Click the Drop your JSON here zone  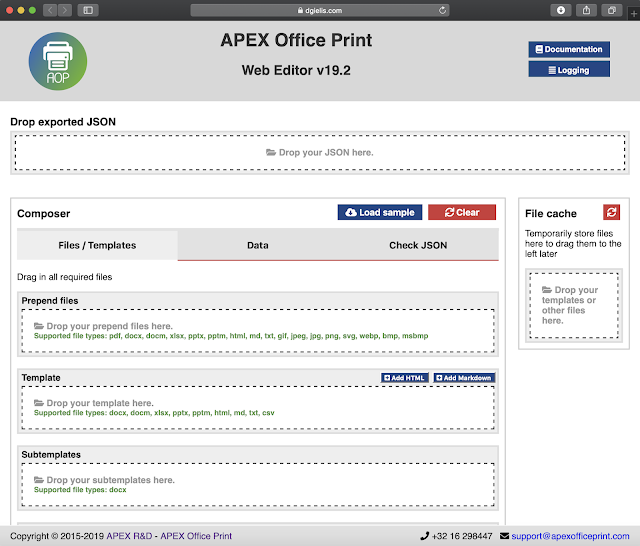[x=320, y=153]
